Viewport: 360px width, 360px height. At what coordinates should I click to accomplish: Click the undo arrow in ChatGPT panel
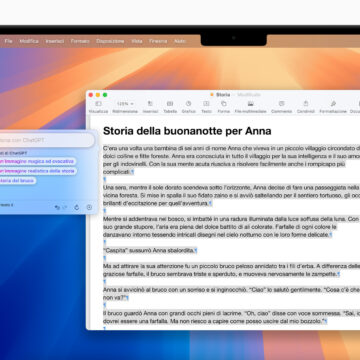(x=57, y=207)
